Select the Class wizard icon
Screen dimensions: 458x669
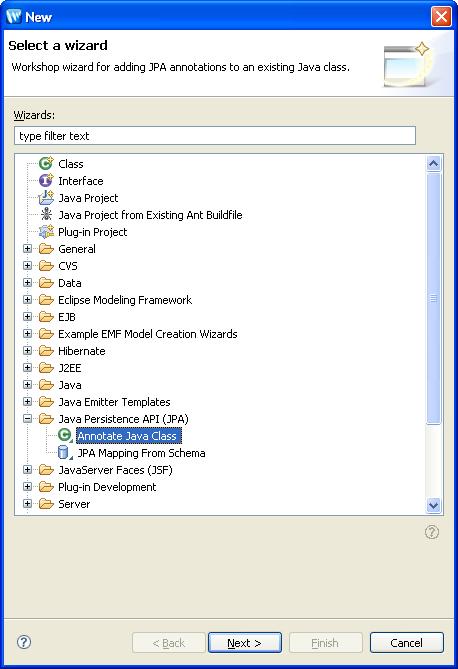[46, 163]
